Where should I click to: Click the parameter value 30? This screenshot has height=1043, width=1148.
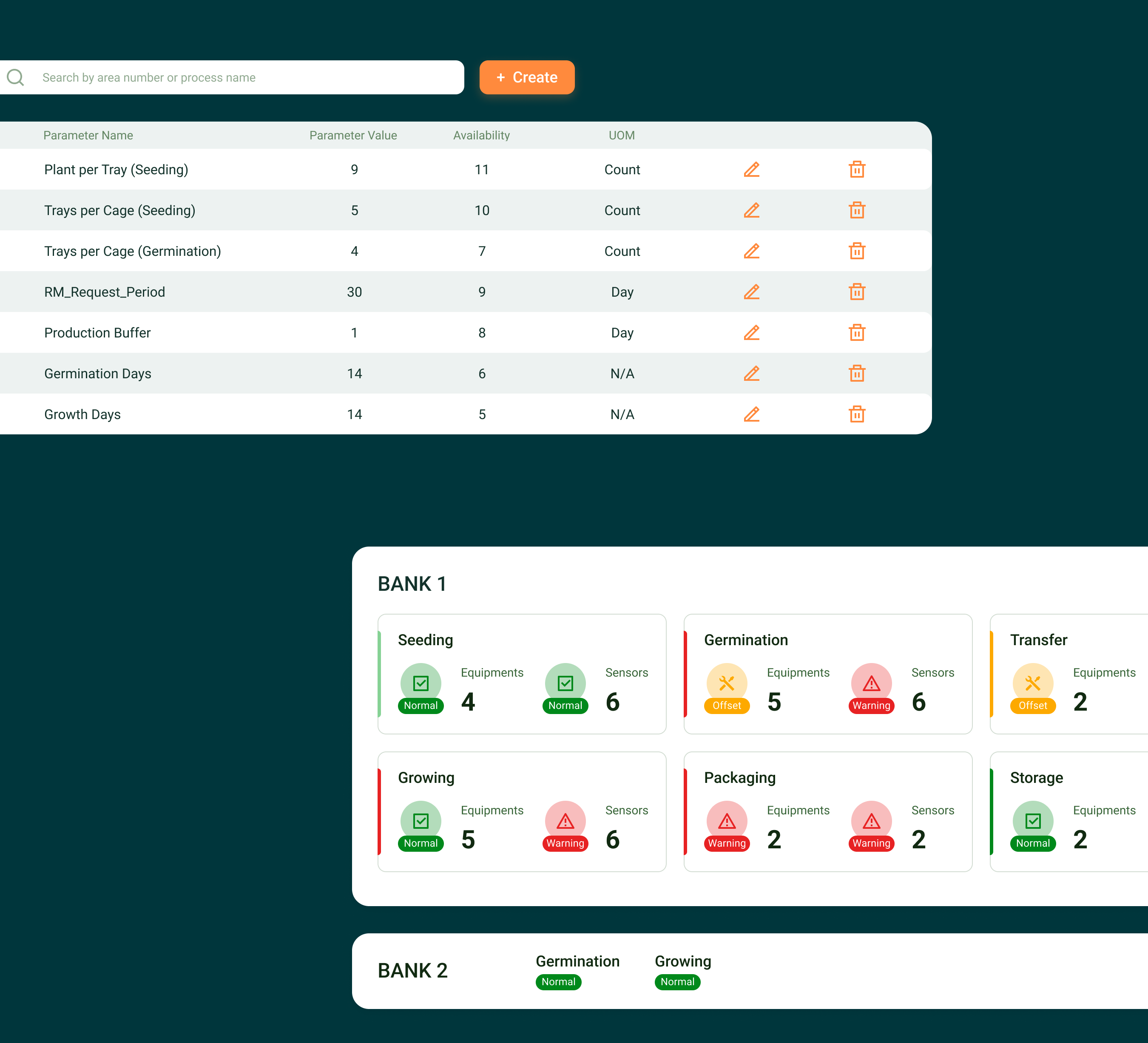[x=354, y=292]
